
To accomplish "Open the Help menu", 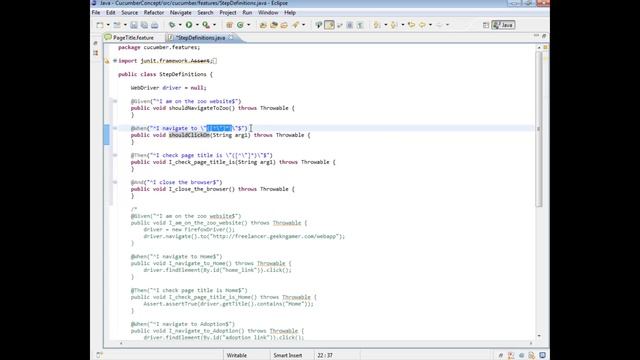I will 290,13.
